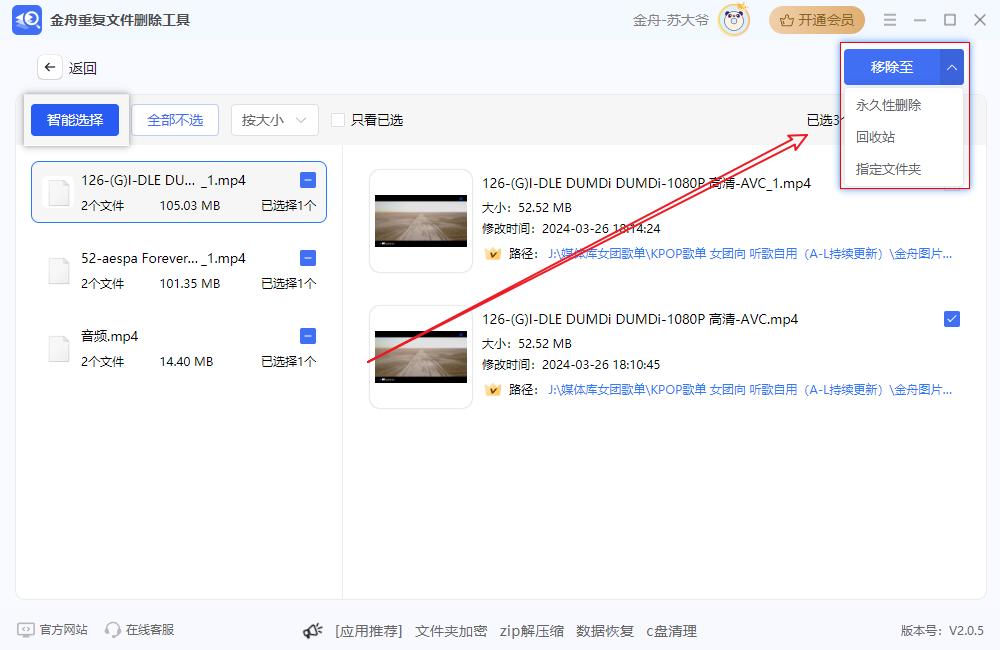Click the app logo in title bar
The image size is (1000, 650).
click(27, 20)
